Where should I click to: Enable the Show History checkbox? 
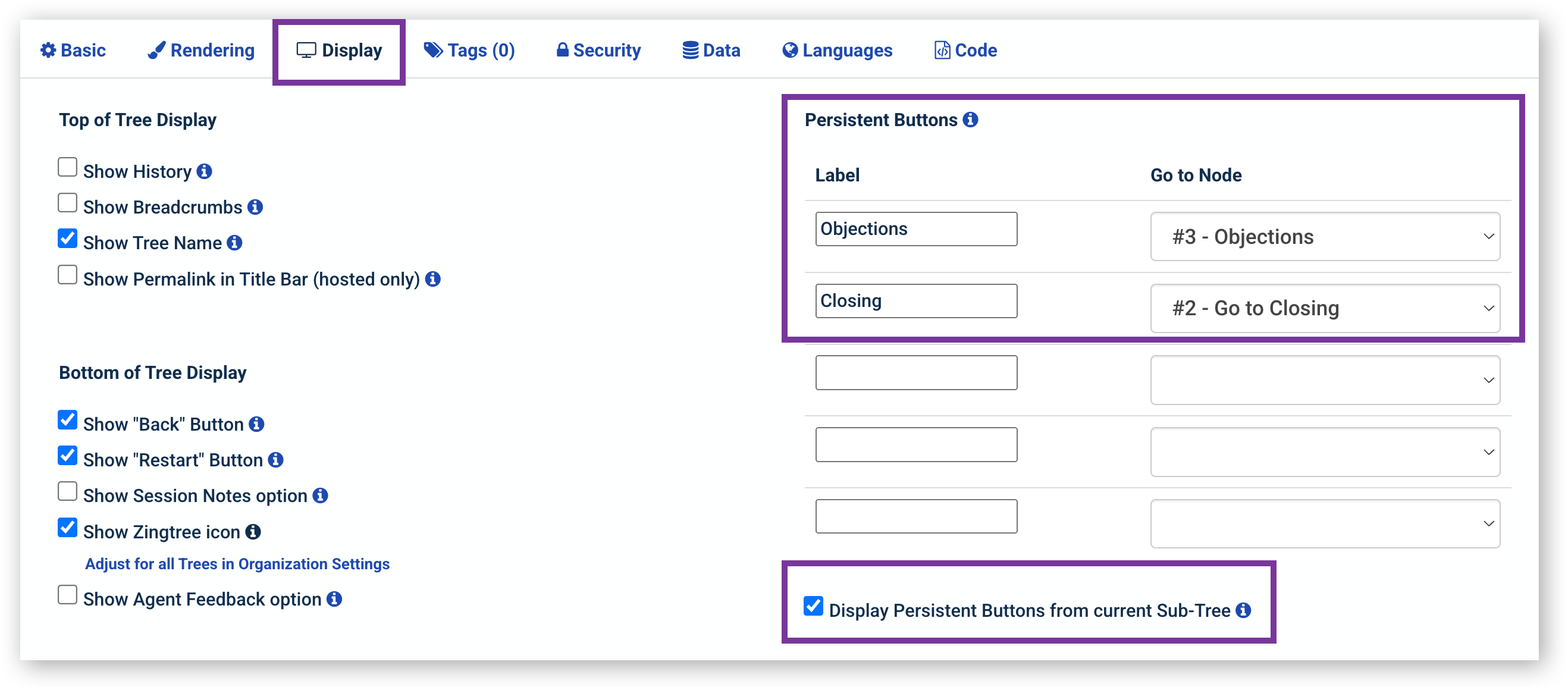(68, 167)
